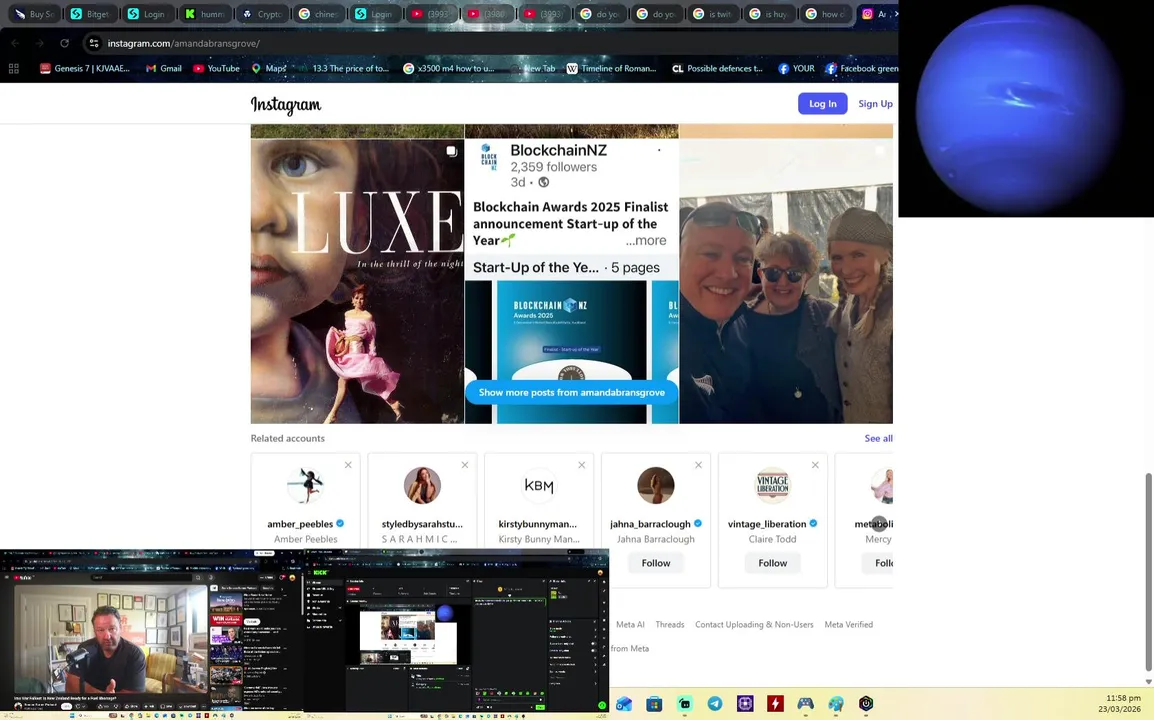Dismiss the amber_peebles suggestion card

coord(348,465)
